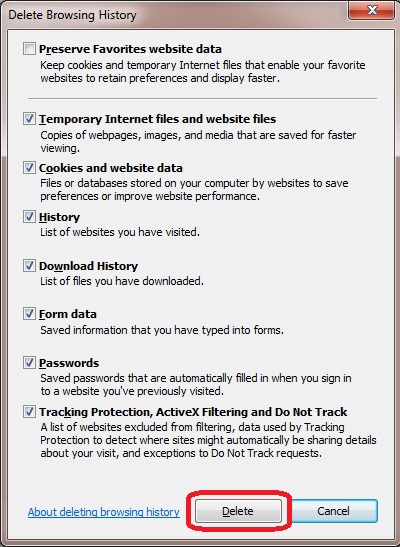The image size is (400, 547).
Task: Close the Delete Browsing History dialog
Action: coord(372,10)
